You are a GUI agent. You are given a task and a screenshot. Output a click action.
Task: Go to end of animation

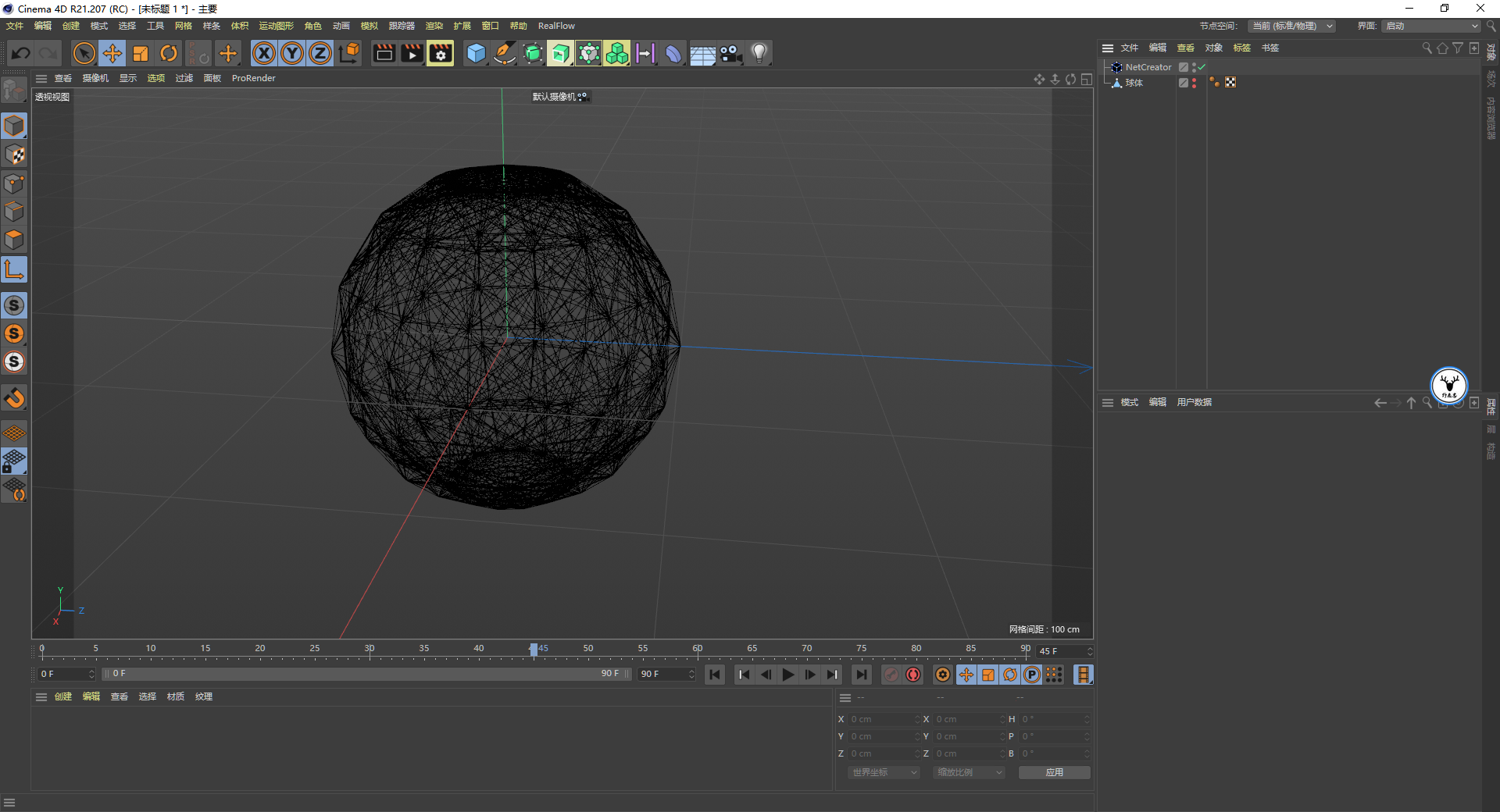(x=861, y=675)
